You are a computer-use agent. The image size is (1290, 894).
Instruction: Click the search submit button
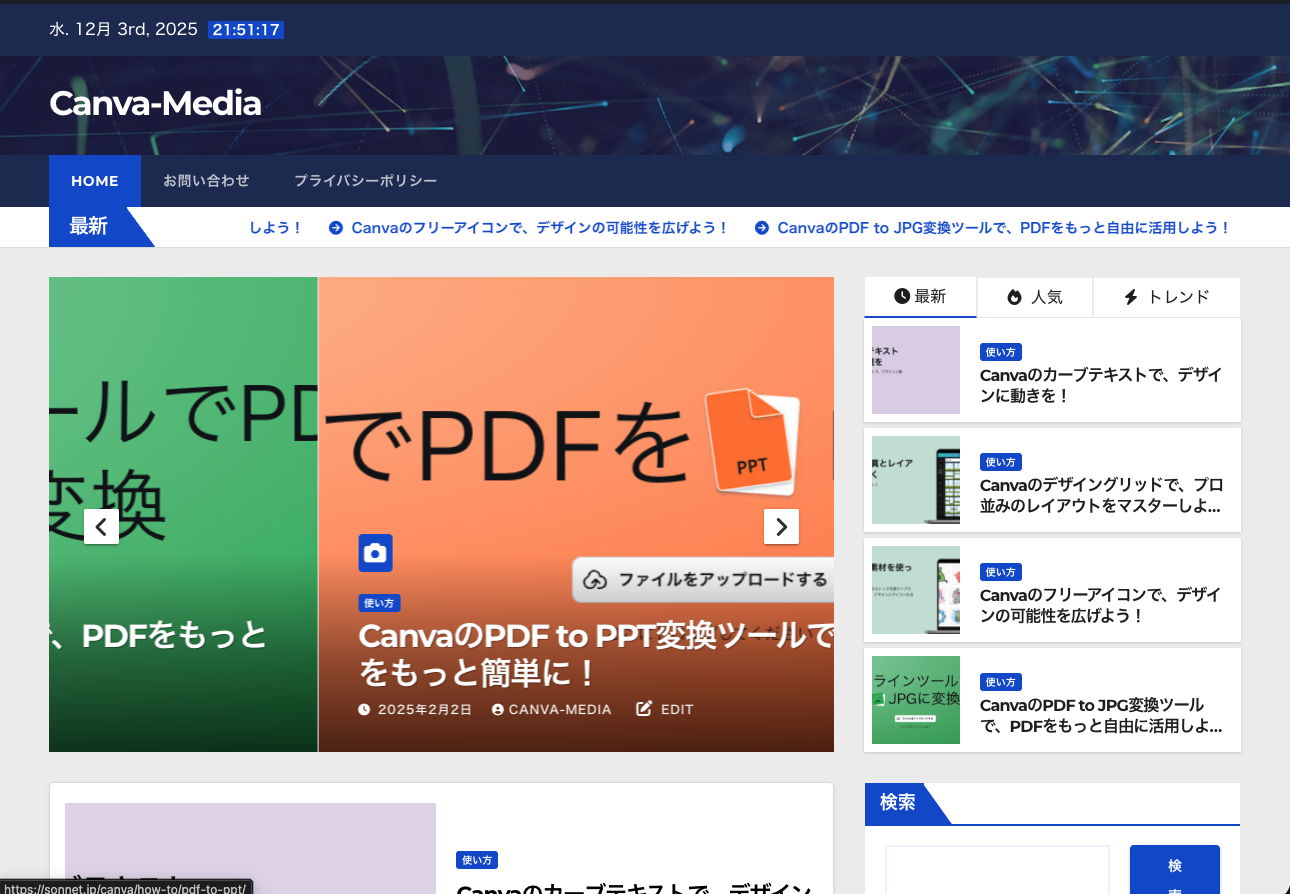[x=1174, y=870]
